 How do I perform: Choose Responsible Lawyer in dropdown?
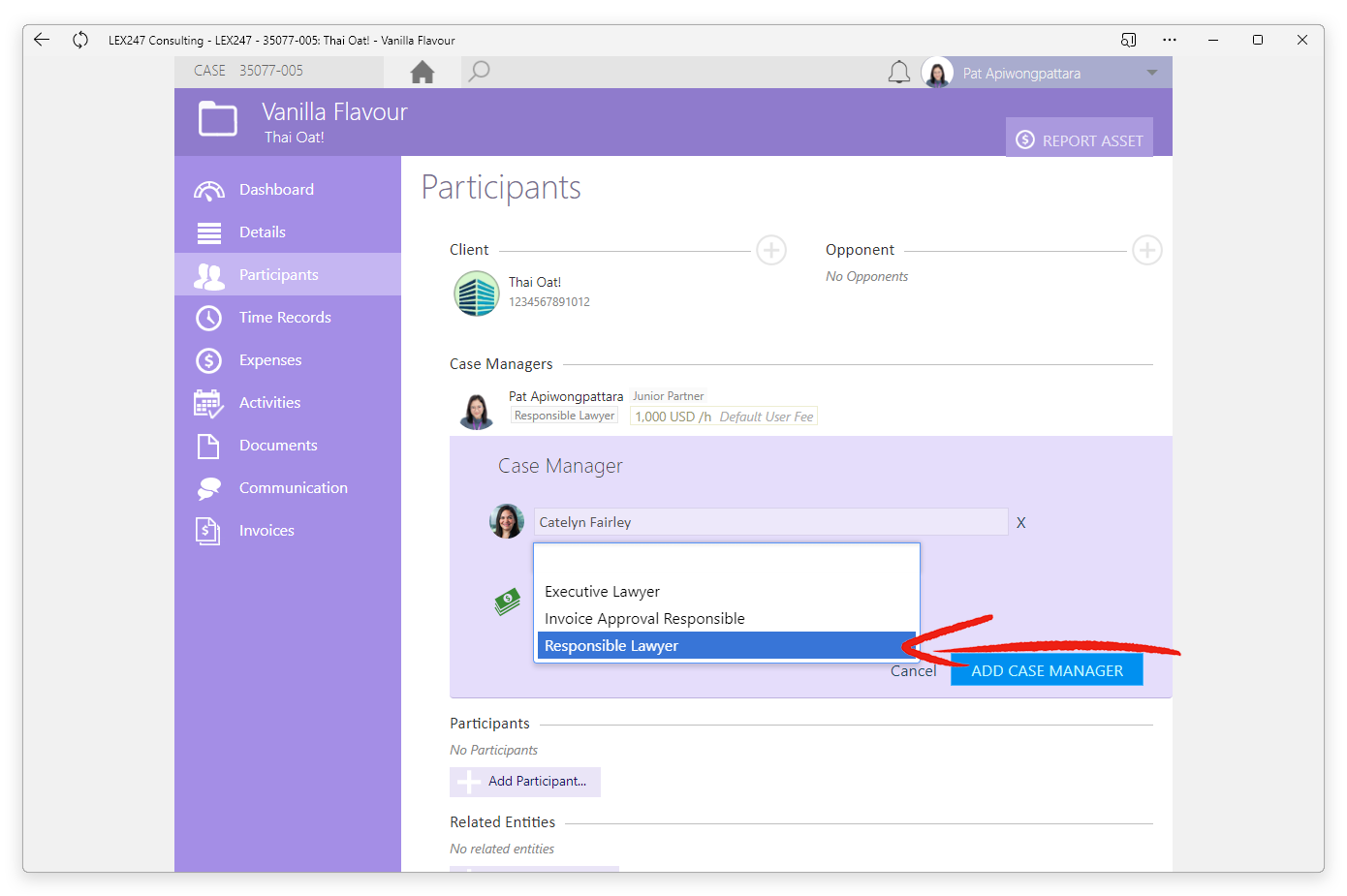pos(727,646)
